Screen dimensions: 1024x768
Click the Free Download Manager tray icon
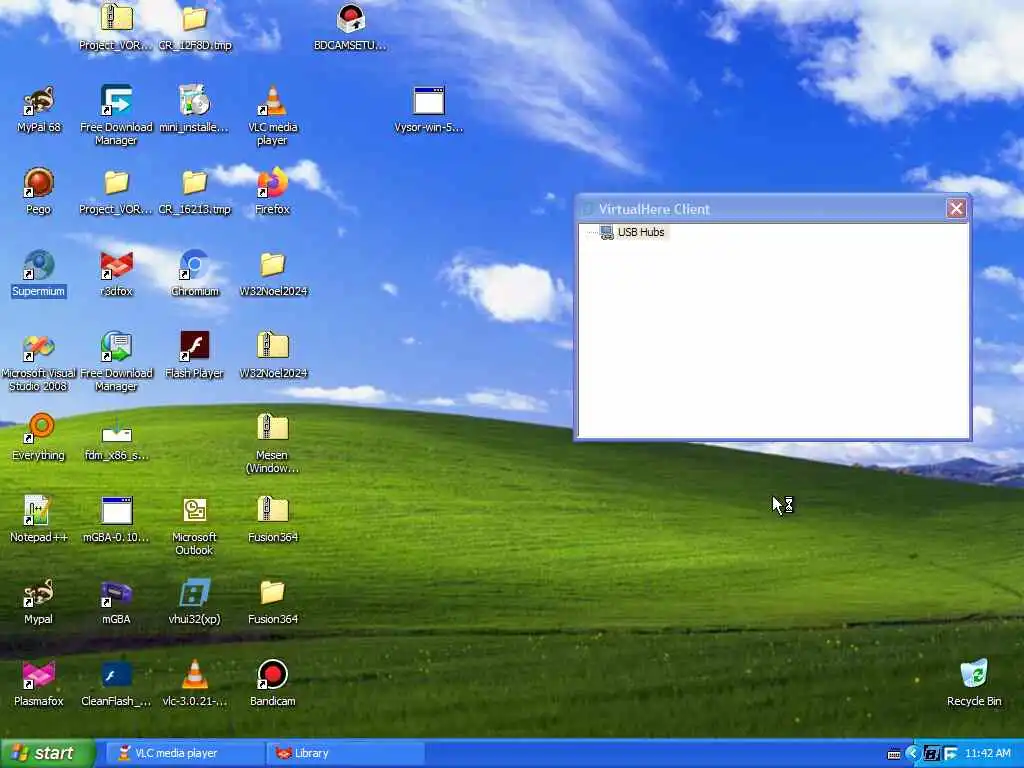tap(950, 754)
